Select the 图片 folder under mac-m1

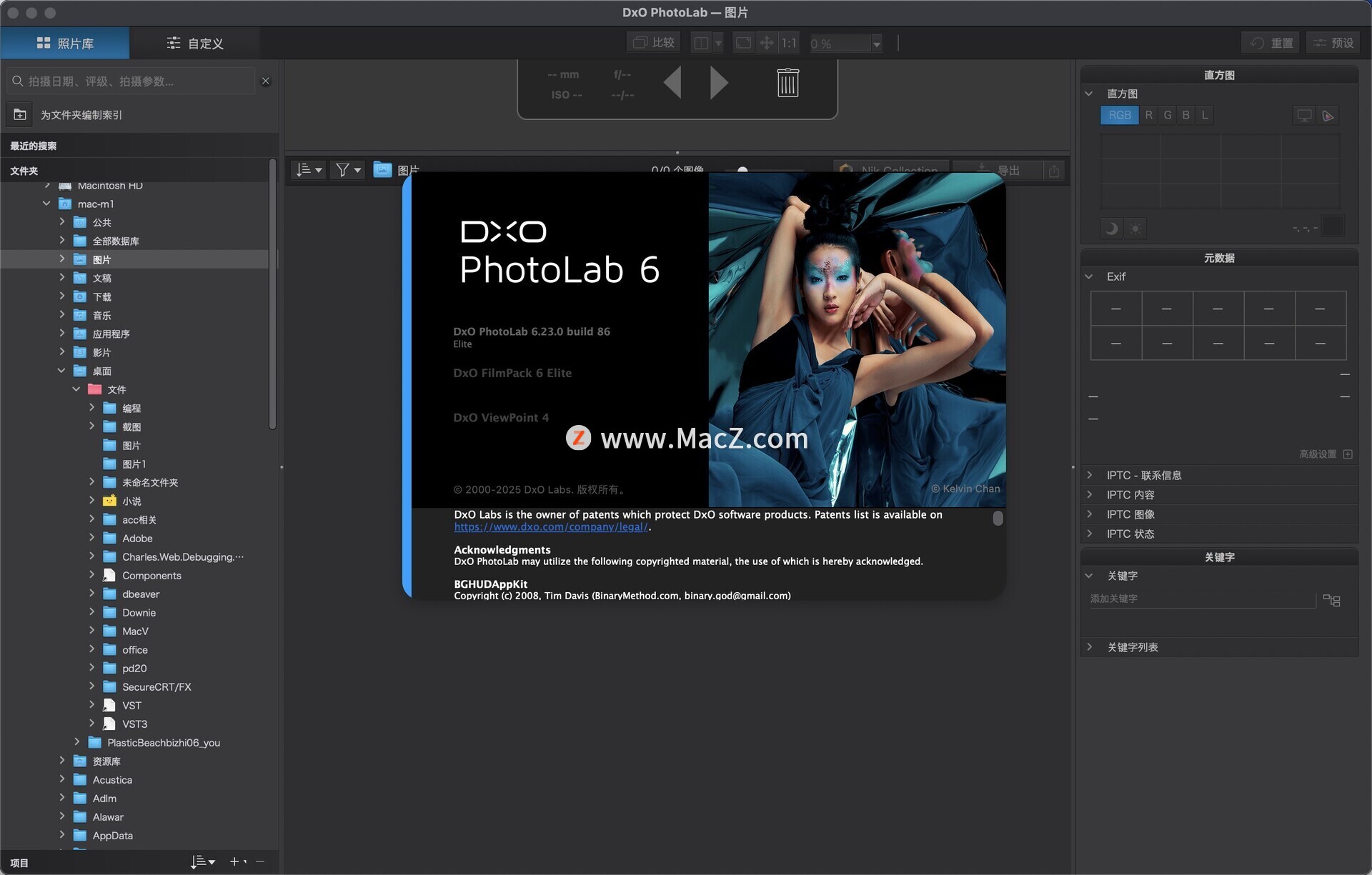point(101,259)
